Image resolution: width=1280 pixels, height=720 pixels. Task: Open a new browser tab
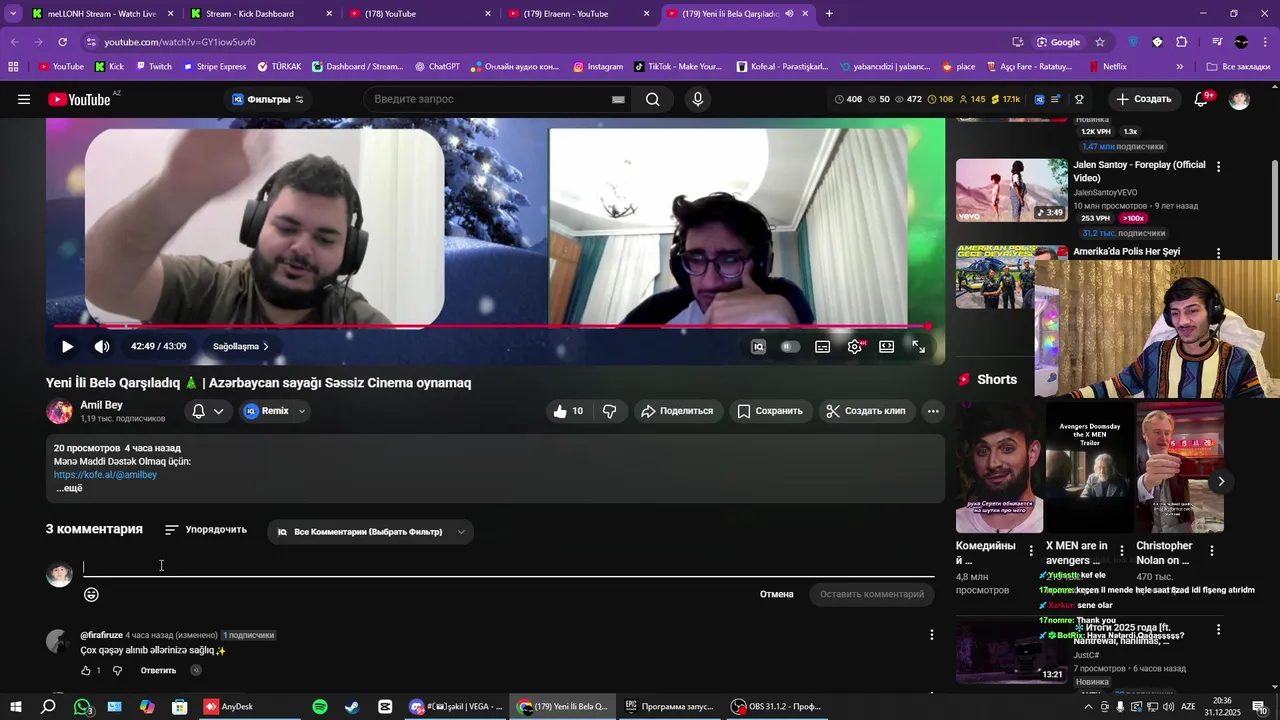[829, 14]
